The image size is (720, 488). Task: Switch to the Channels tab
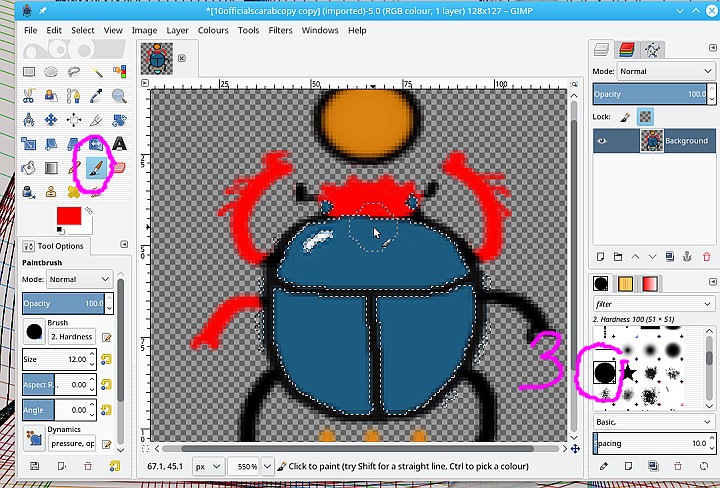tap(627, 49)
